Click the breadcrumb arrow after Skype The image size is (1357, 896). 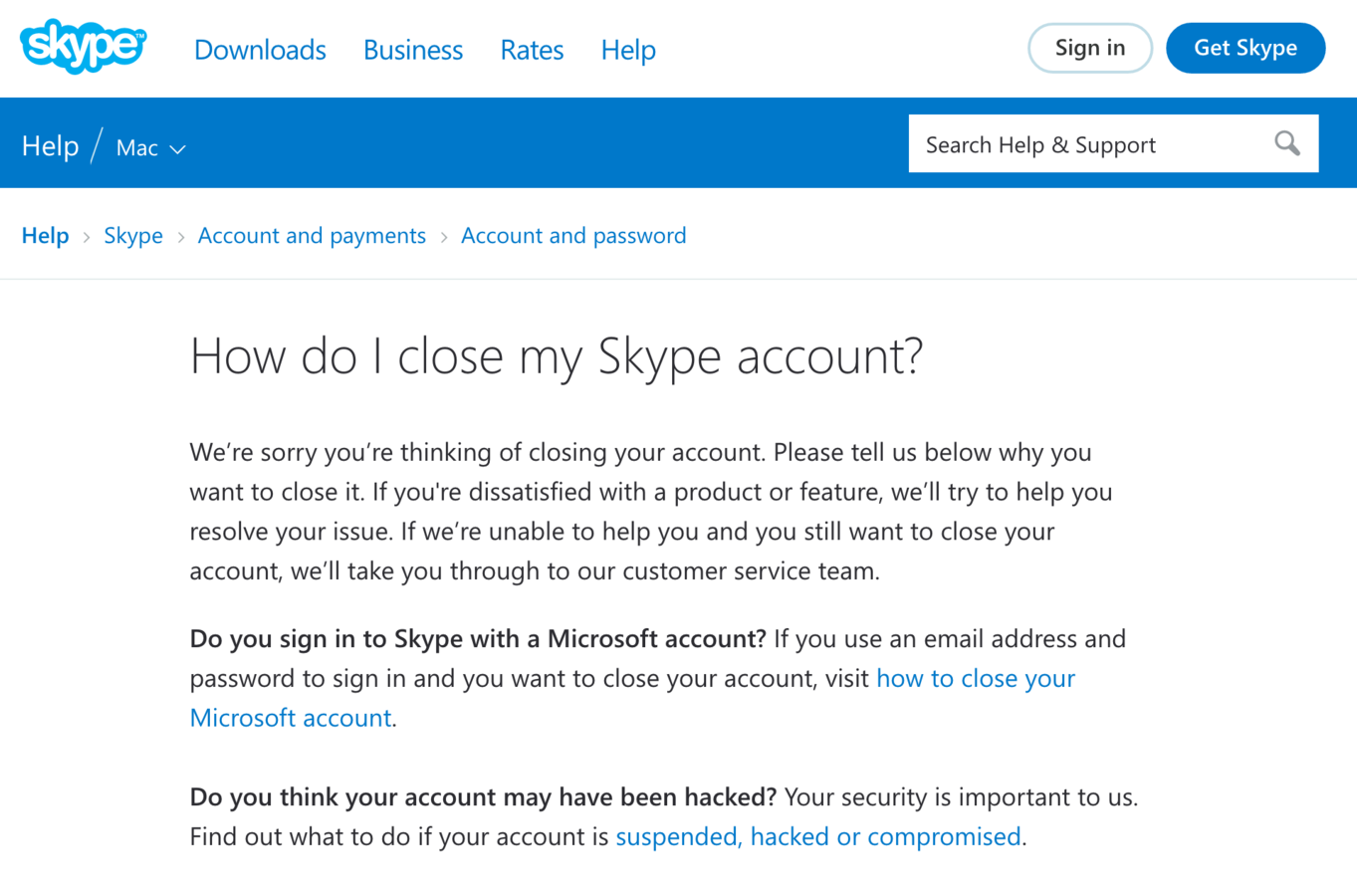coord(181,237)
